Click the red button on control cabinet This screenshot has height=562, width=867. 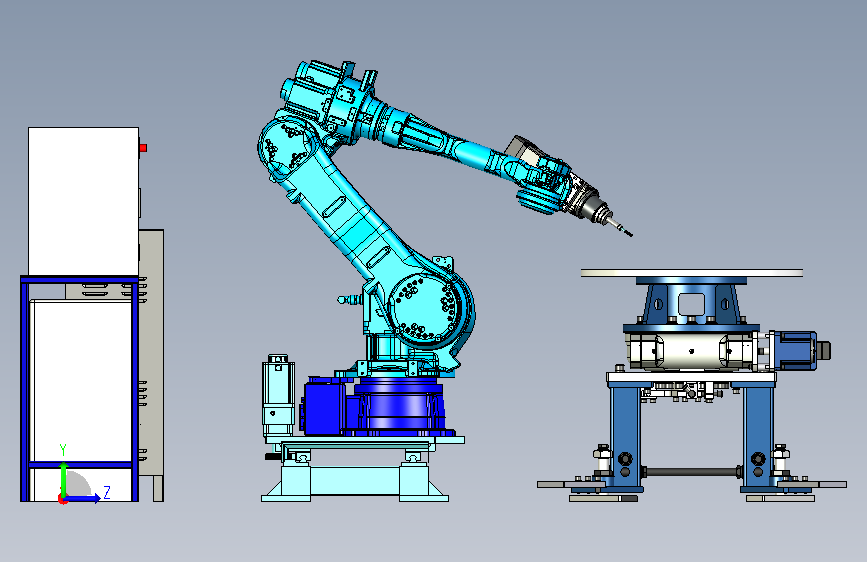[143, 148]
